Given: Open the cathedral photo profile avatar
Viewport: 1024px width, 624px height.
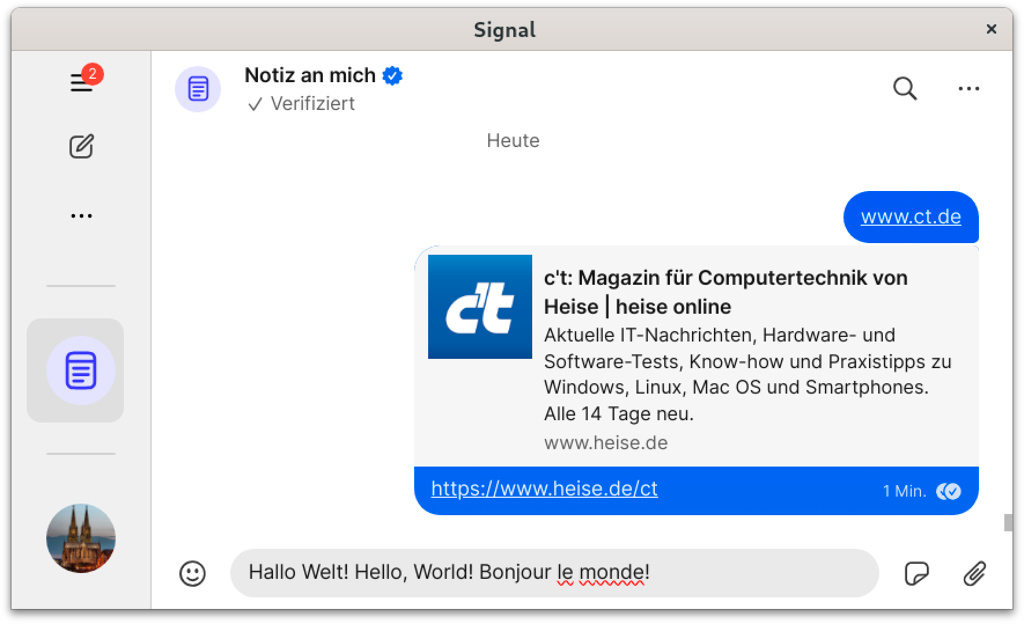Looking at the screenshot, I should point(80,538).
